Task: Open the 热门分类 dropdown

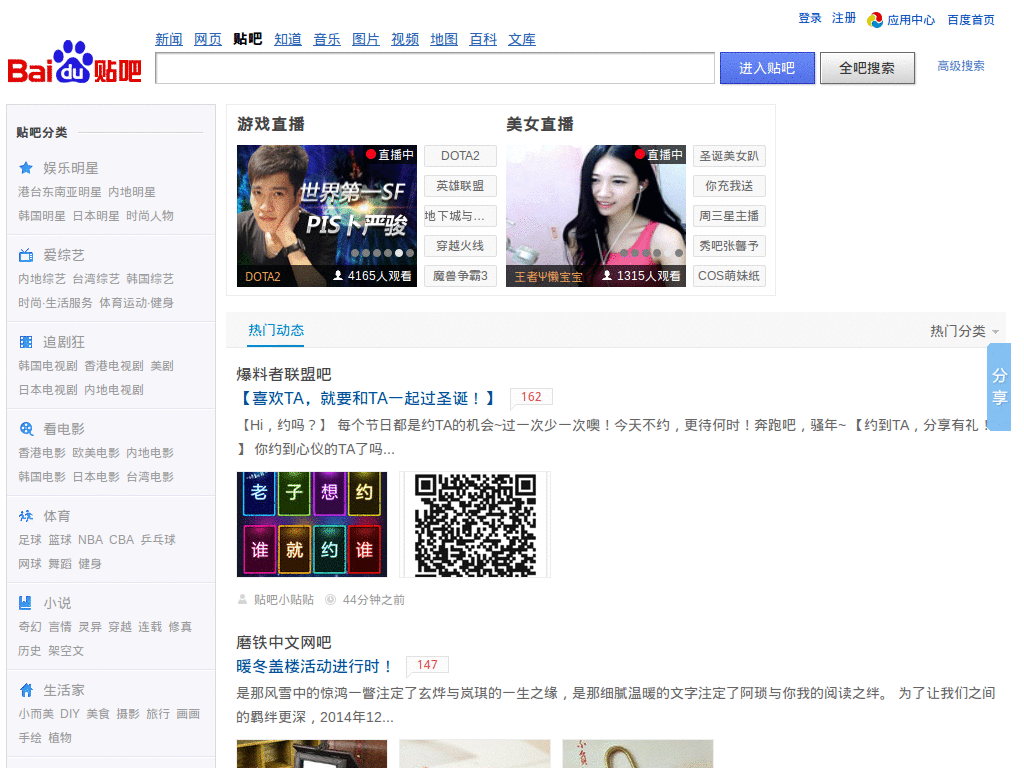Action: (965, 331)
